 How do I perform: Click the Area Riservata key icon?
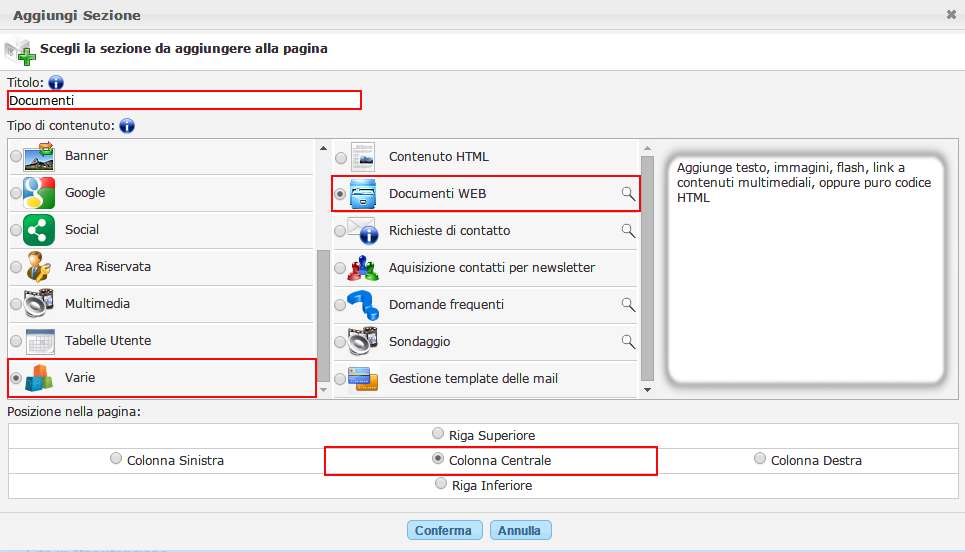(x=39, y=267)
